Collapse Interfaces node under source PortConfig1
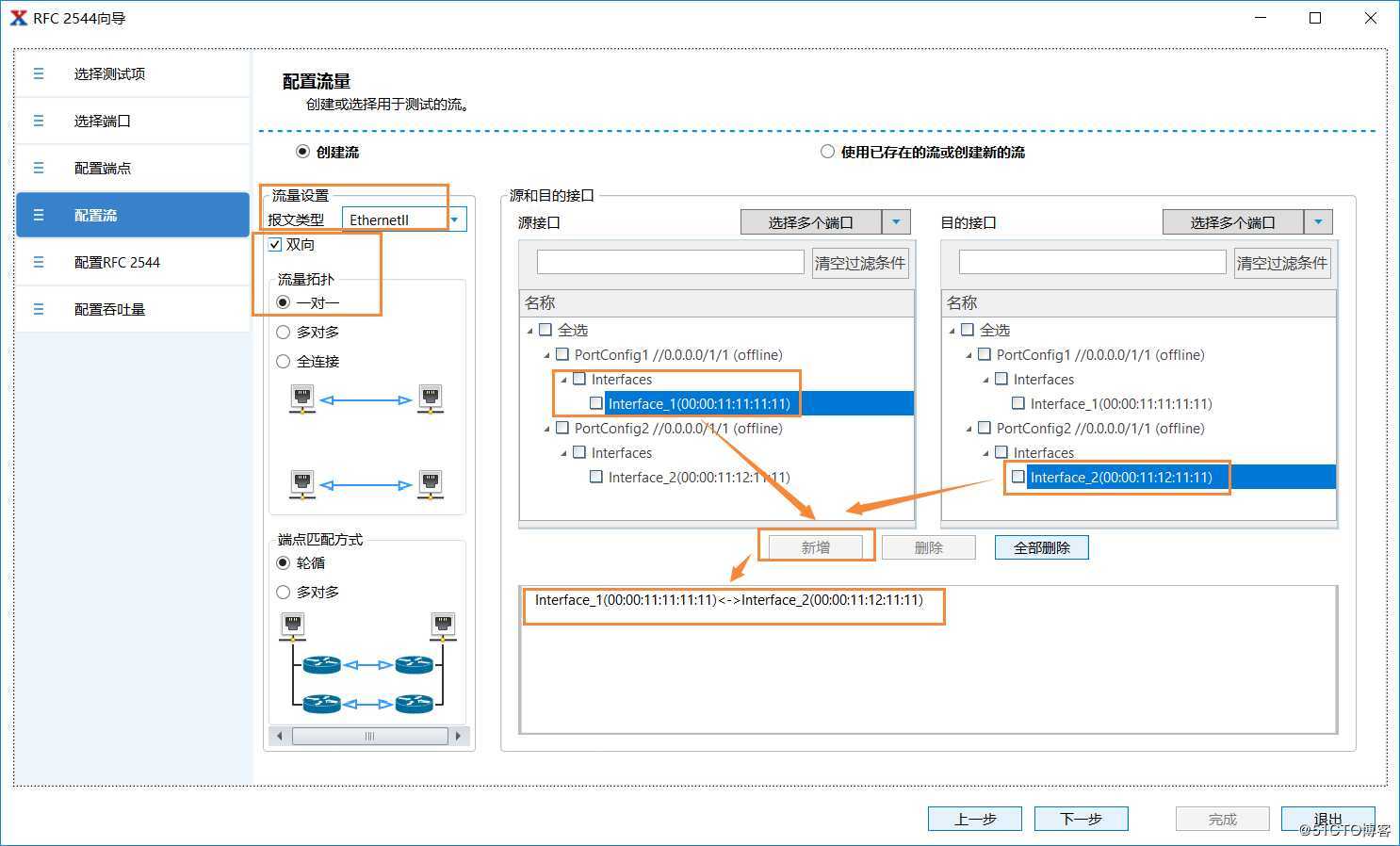Image resolution: width=1400 pixels, height=846 pixels. 564,380
